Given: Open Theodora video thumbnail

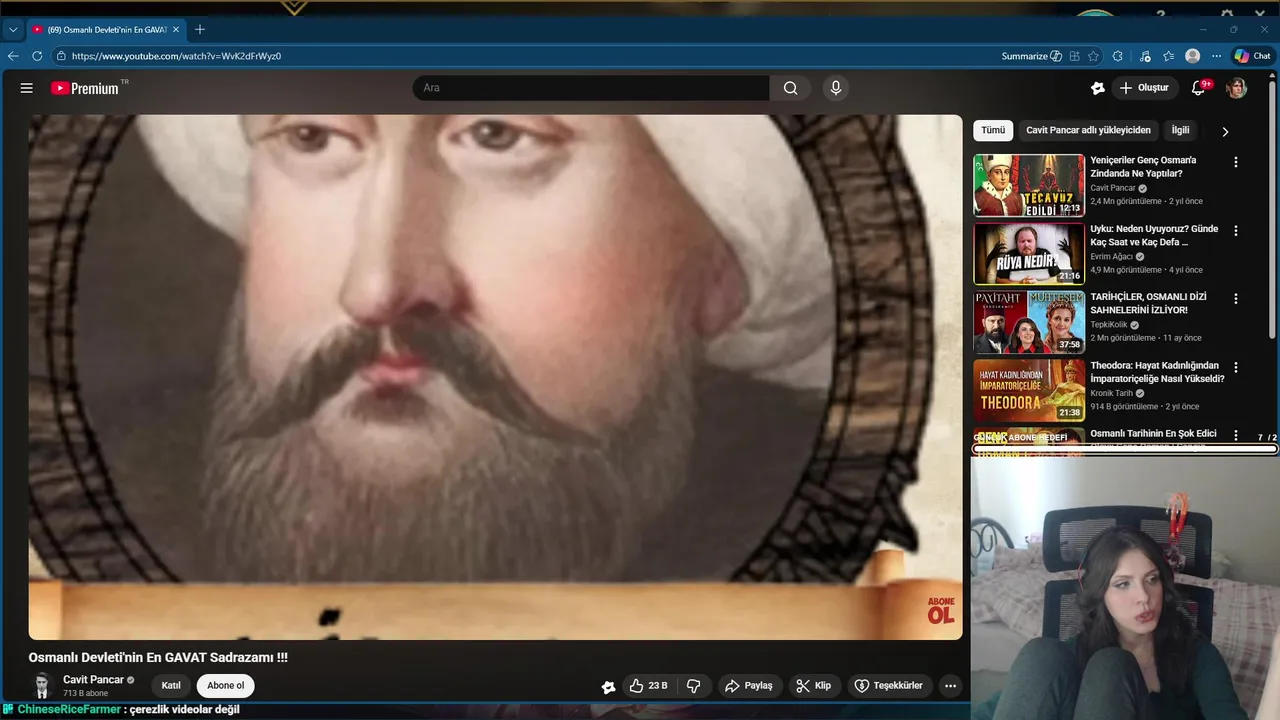Looking at the screenshot, I should pyautogui.click(x=1029, y=390).
